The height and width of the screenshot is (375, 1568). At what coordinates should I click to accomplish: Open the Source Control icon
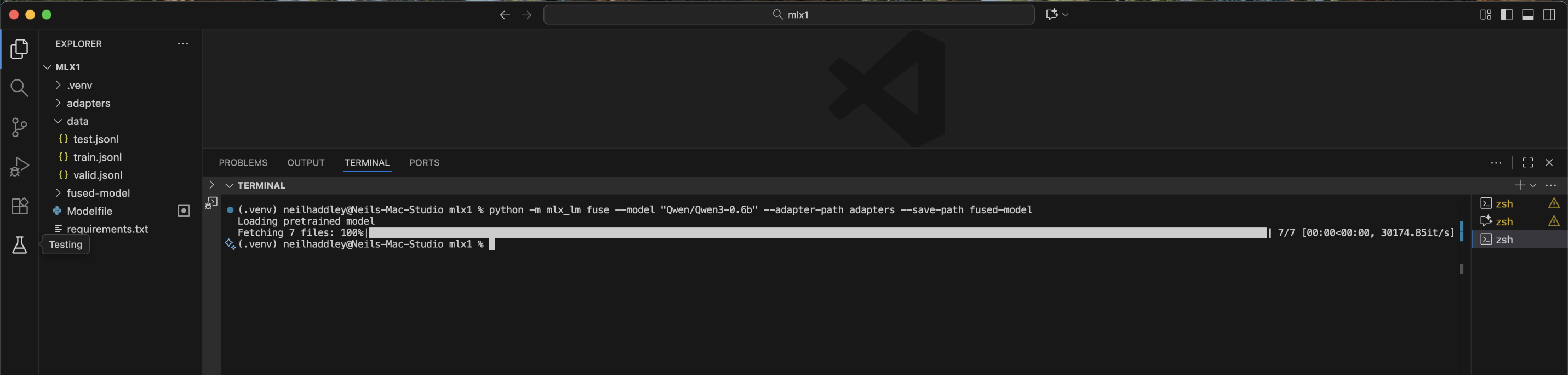point(19,127)
